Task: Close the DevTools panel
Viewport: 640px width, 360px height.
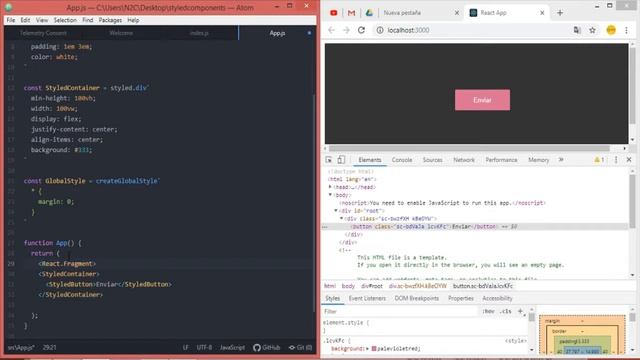Action: click(629, 160)
